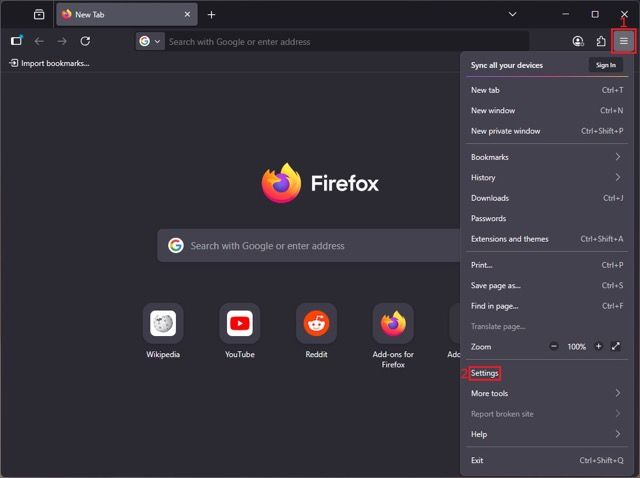Open the Reddit shortcut tile
Viewport: 640px width, 478px height.
pyautogui.click(x=316, y=324)
